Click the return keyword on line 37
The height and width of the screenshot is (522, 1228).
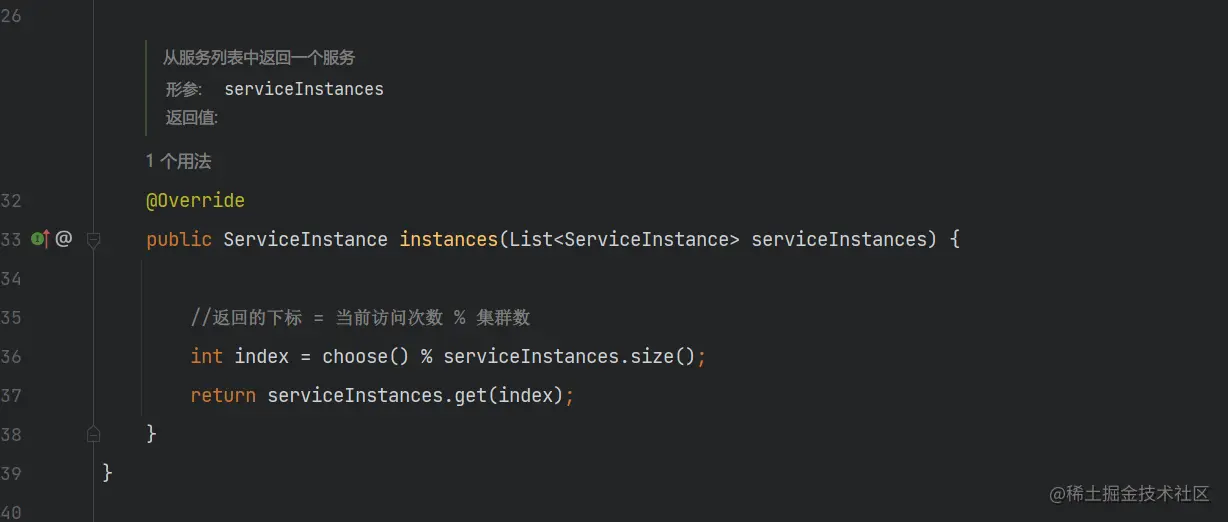223,396
